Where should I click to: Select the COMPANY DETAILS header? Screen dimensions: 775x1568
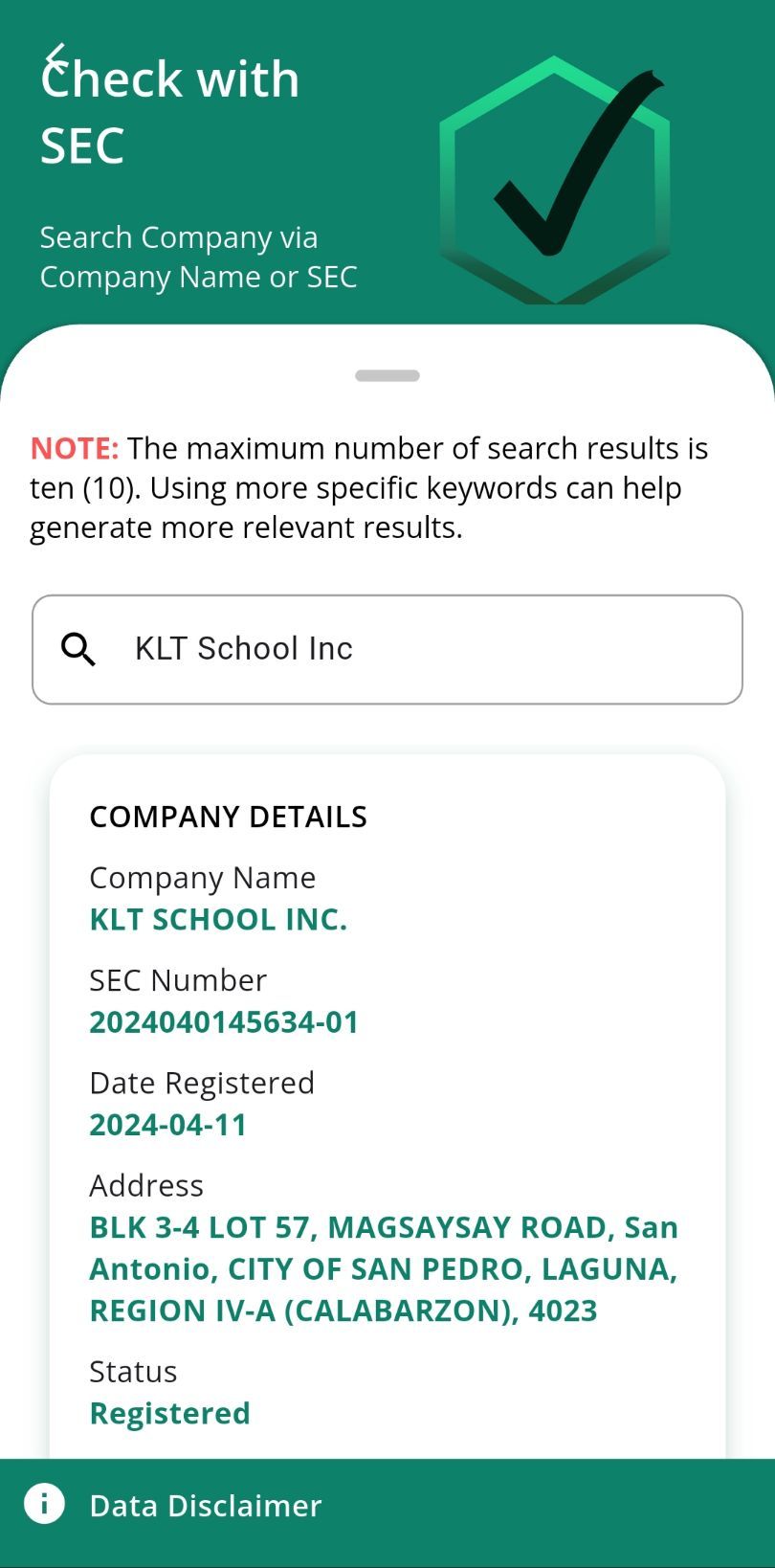(x=228, y=818)
